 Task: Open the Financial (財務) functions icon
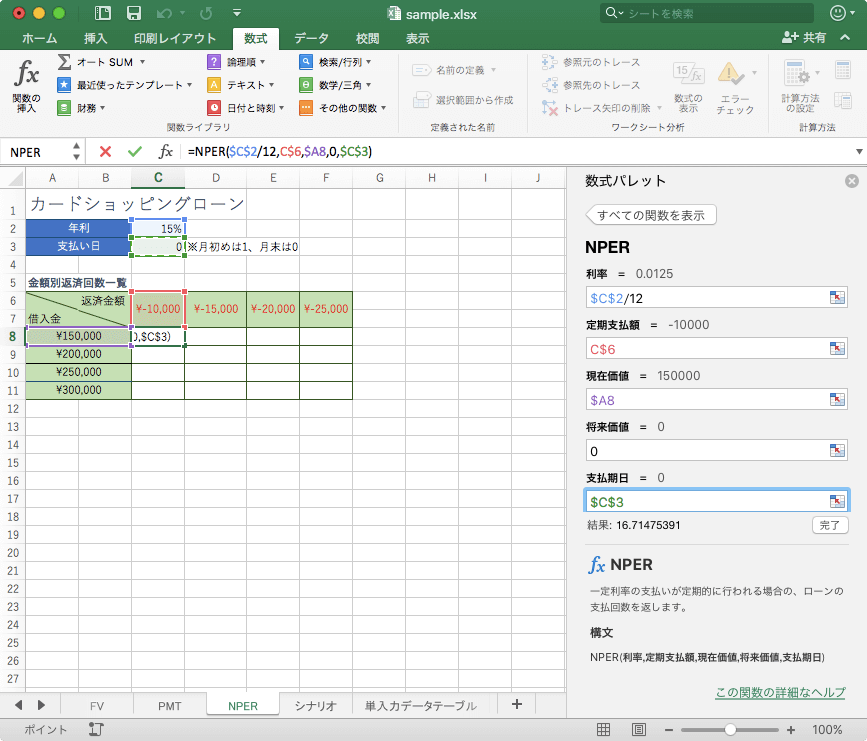pyautogui.click(x=64, y=108)
